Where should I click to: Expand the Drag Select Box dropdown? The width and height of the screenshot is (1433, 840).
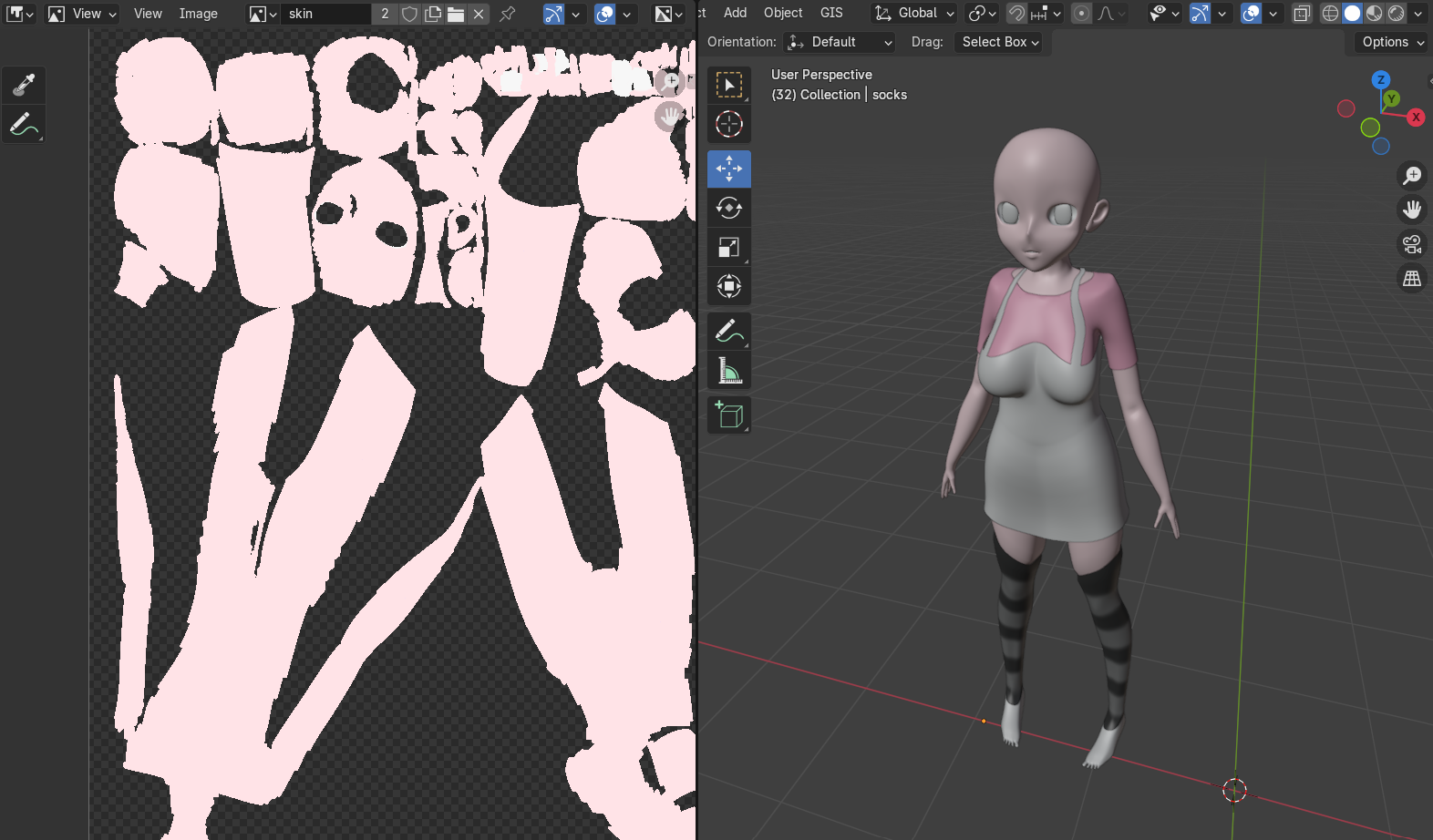click(x=999, y=42)
